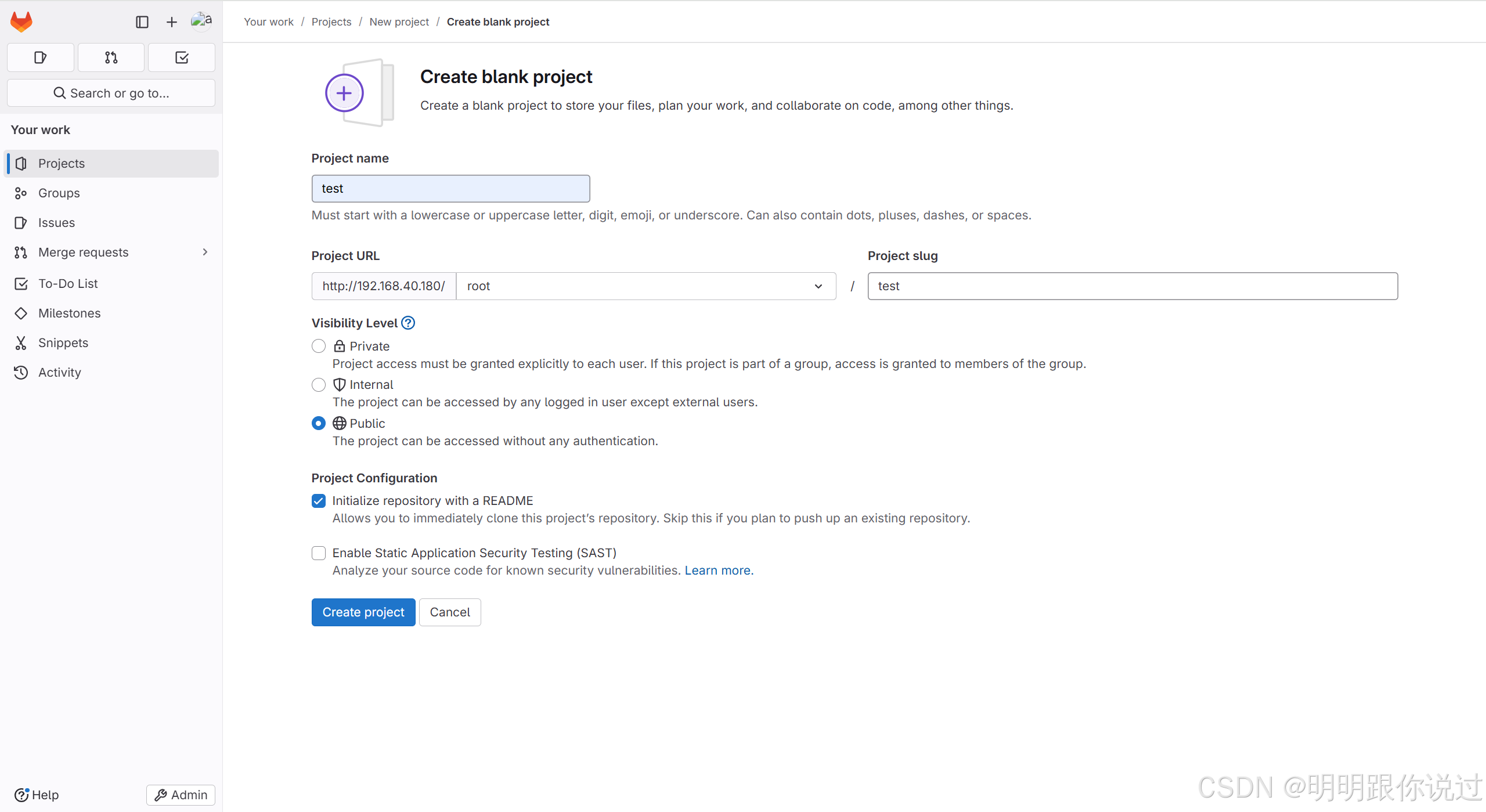The height and width of the screenshot is (812, 1486).
Task: Click the Milestones diamond icon
Action: coord(21,313)
